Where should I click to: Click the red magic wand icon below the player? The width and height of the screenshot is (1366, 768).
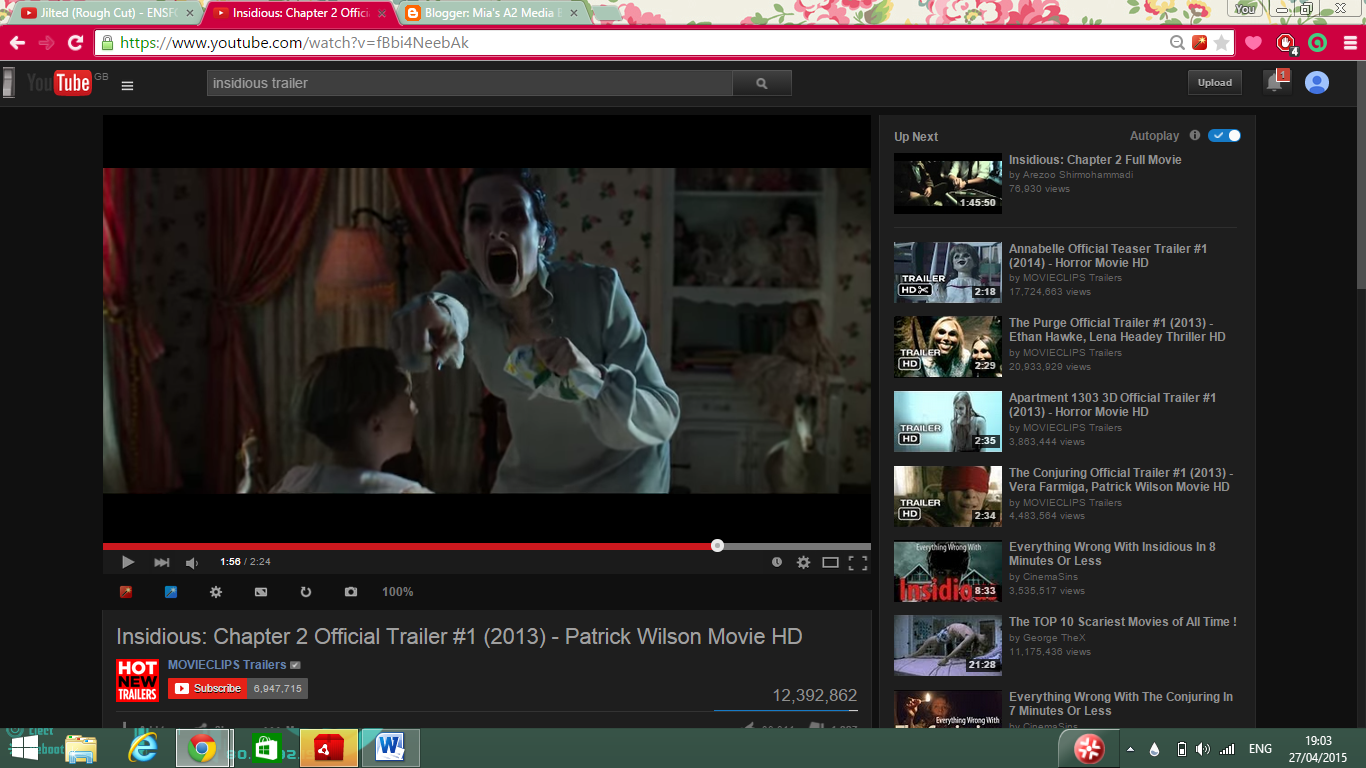tap(126, 592)
